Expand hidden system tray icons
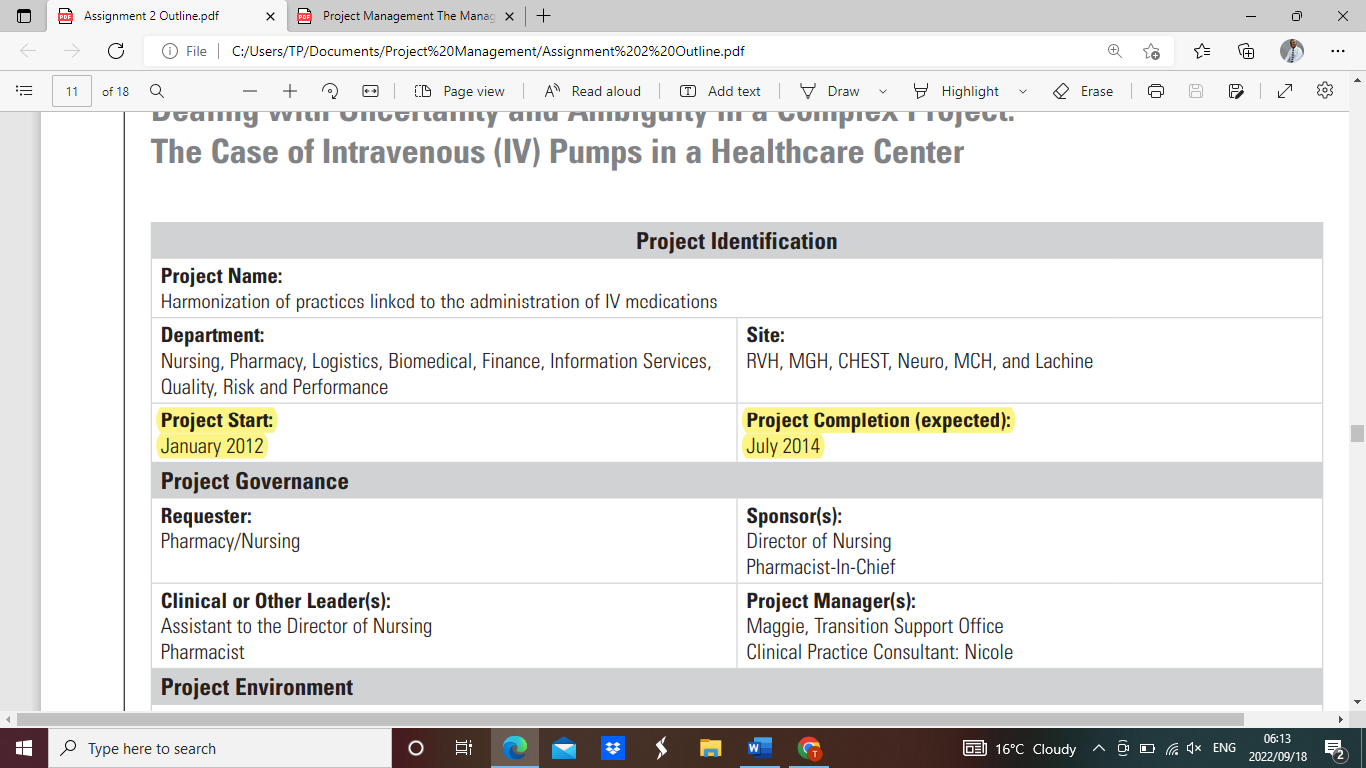Viewport: 1366px width, 768px height. pos(1098,748)
